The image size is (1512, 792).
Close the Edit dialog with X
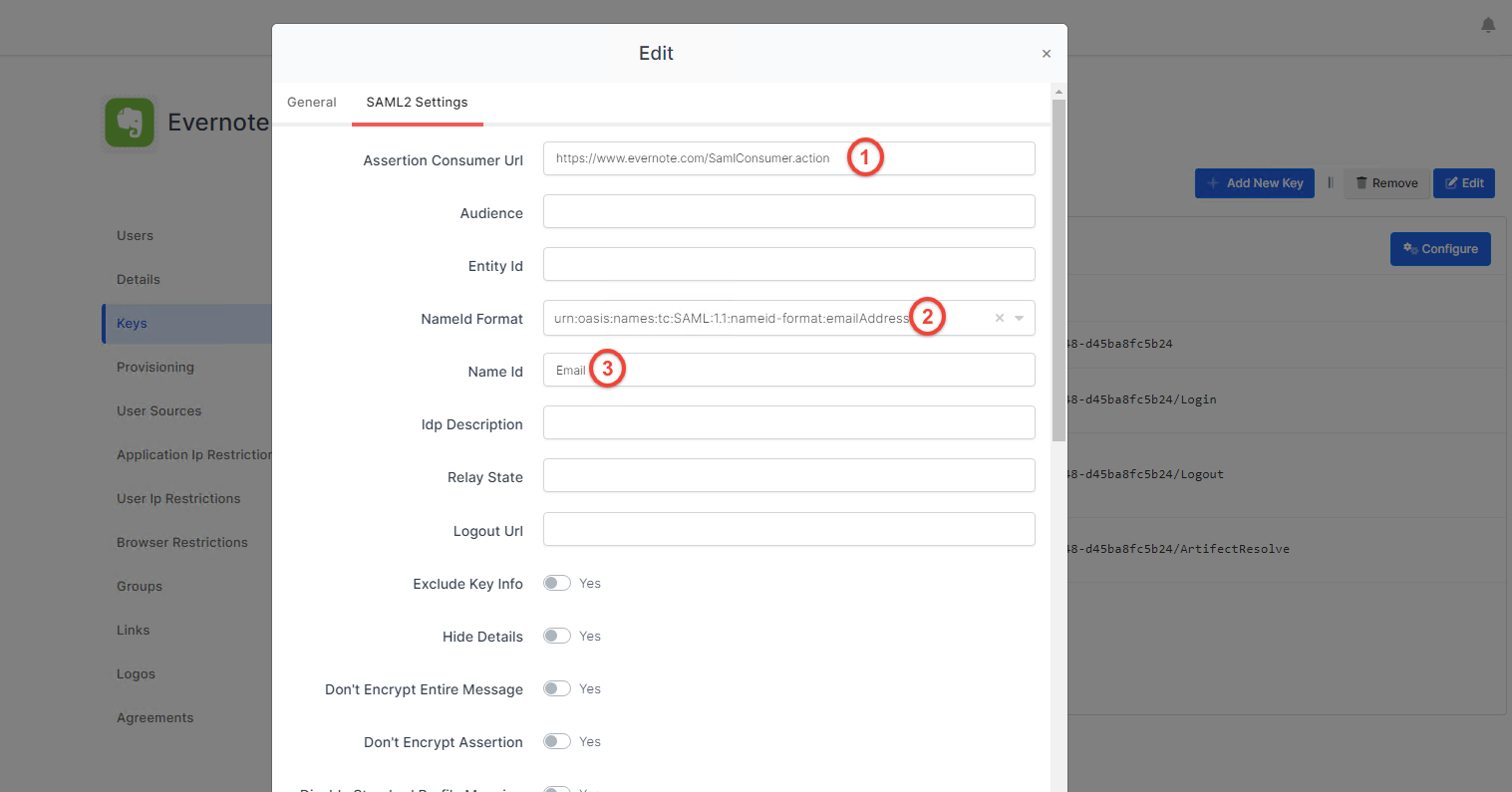pyautogui.click(x=1046, y=54)
